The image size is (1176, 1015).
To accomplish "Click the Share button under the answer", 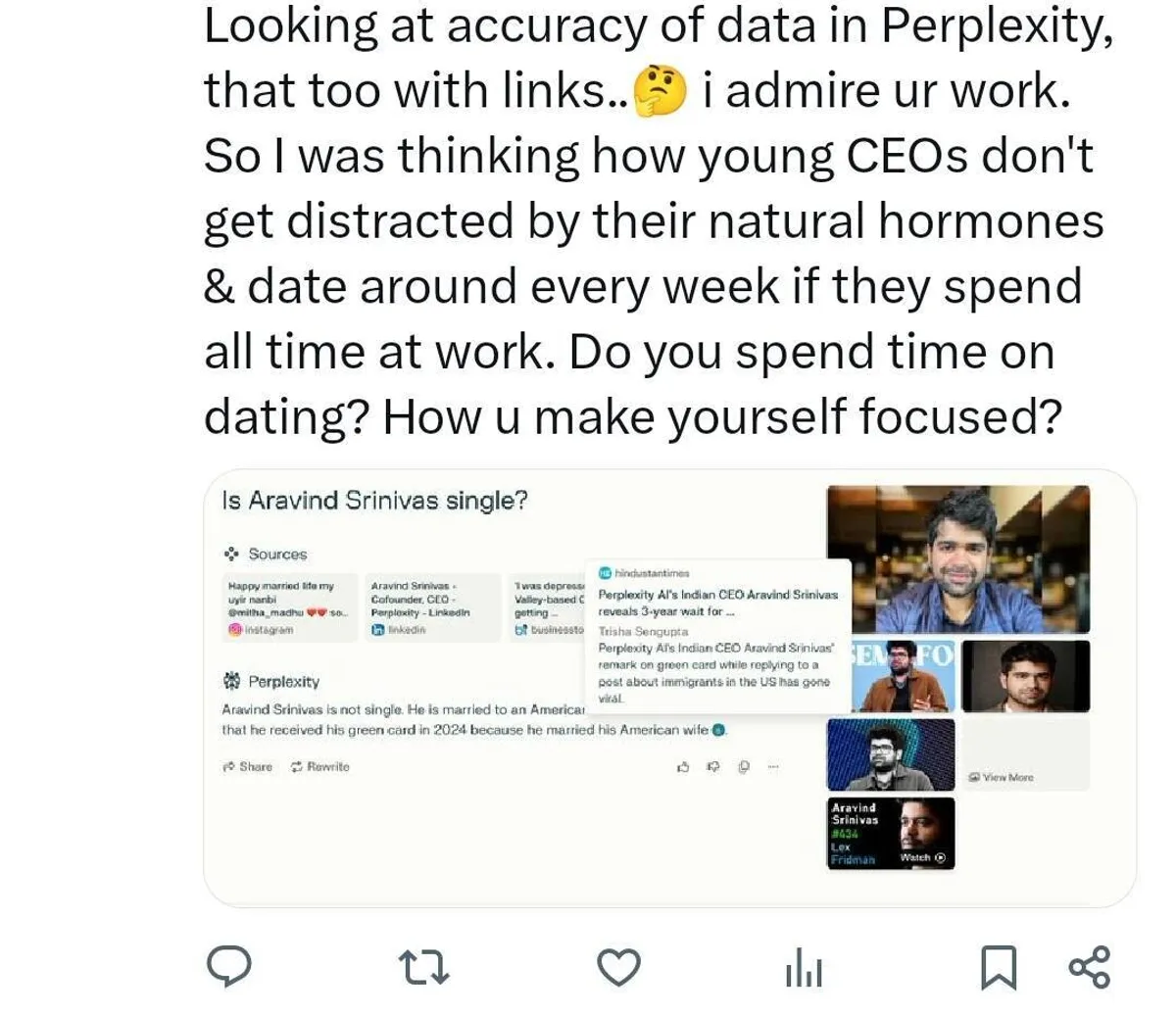I will pos(247,767).
